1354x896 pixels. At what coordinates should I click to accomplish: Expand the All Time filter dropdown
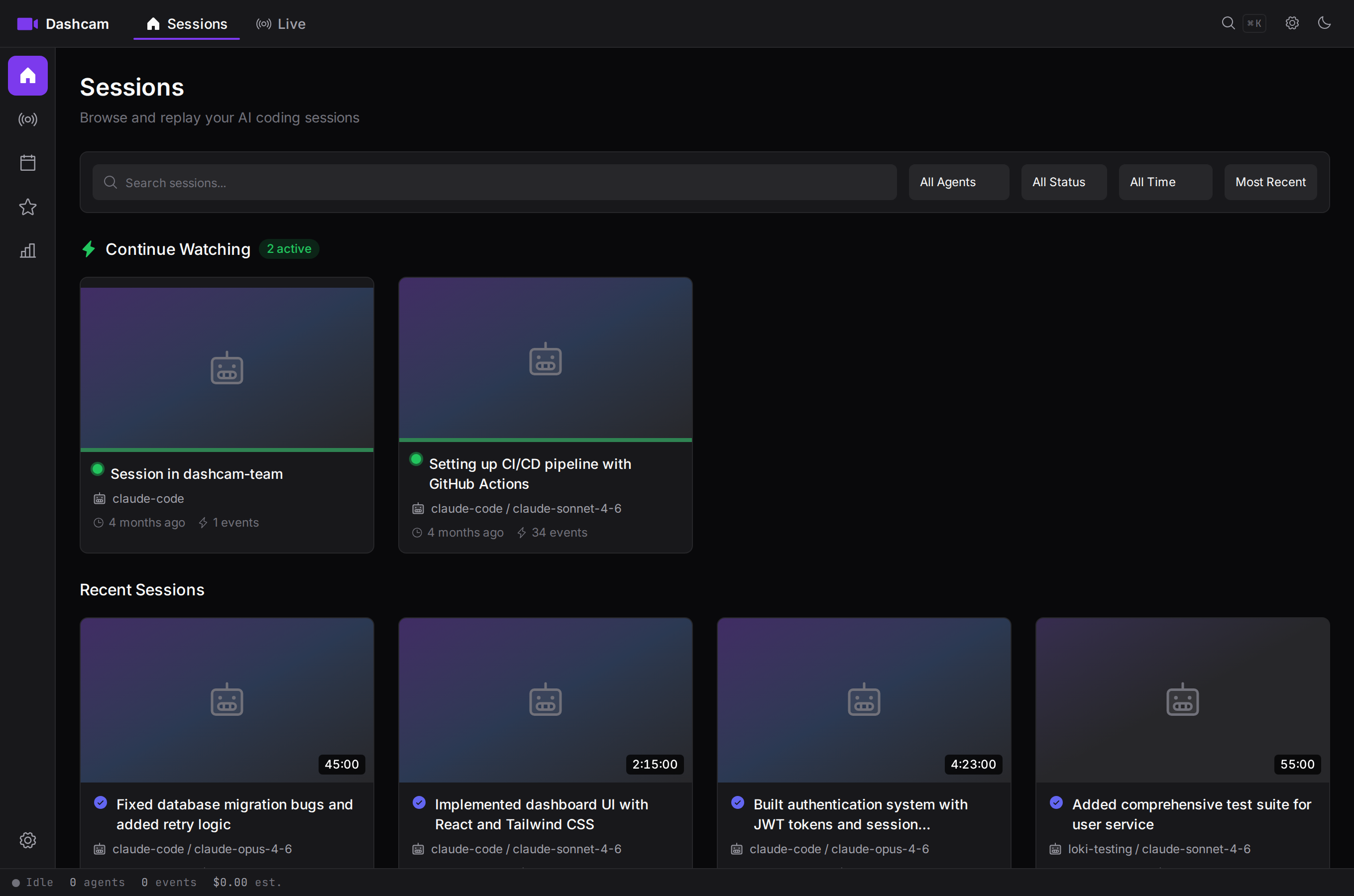point(1165,182)
